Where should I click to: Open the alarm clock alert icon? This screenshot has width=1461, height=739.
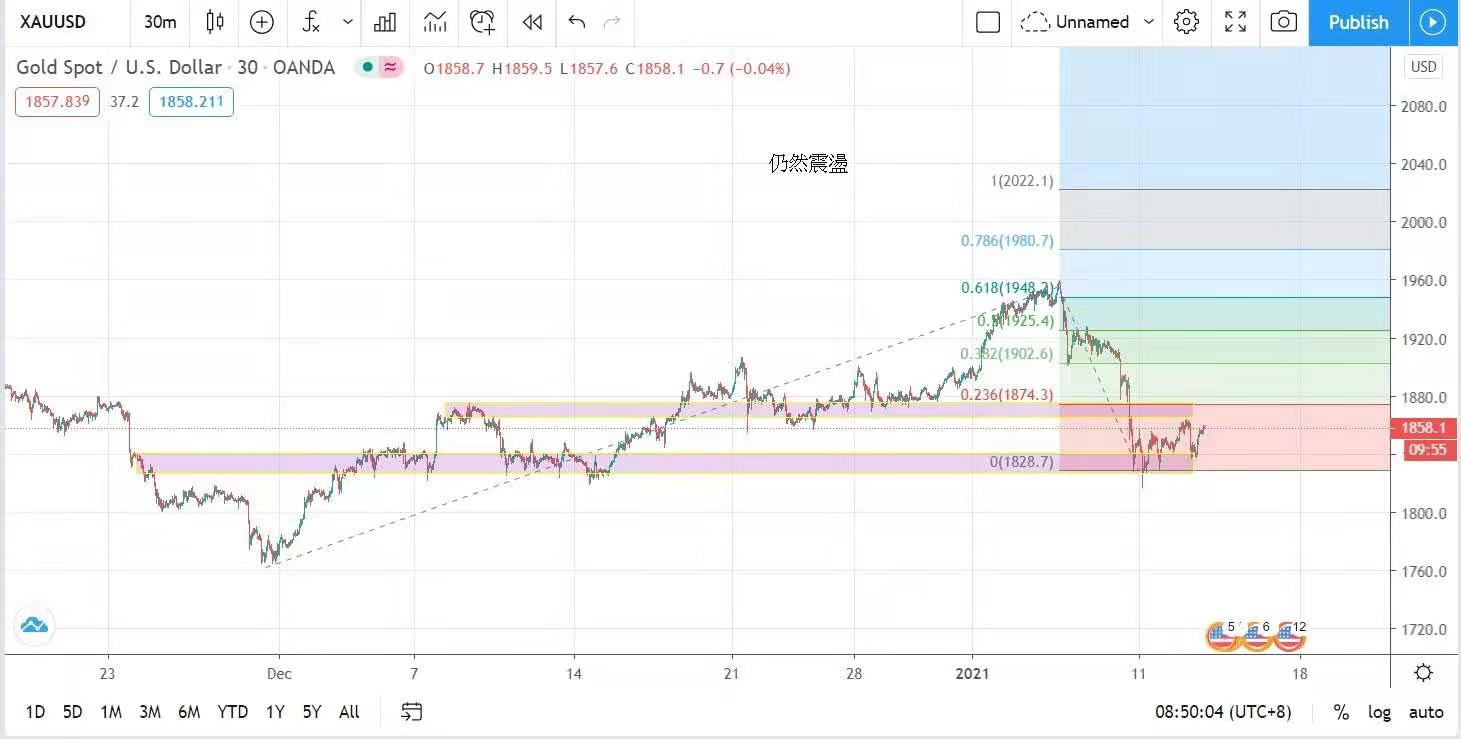pyautogui.click(x=483, y=22)
